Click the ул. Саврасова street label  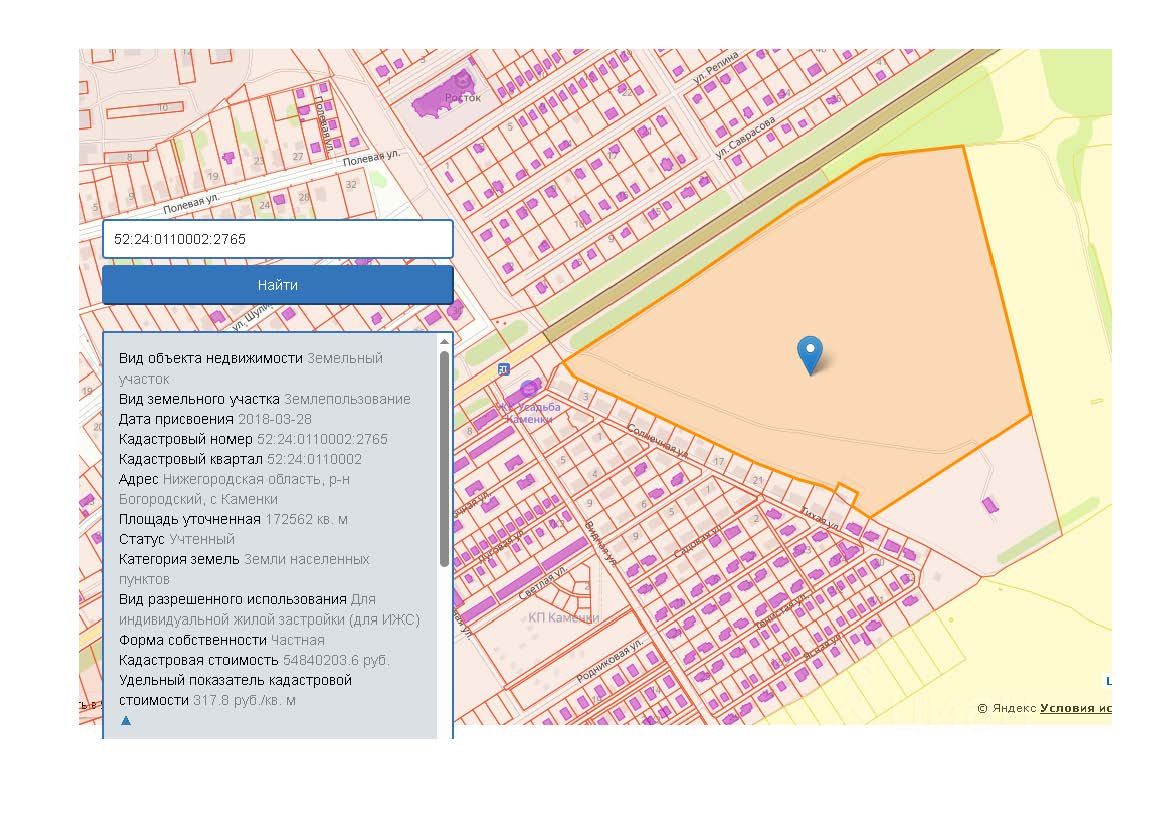(x=745, y=138)
